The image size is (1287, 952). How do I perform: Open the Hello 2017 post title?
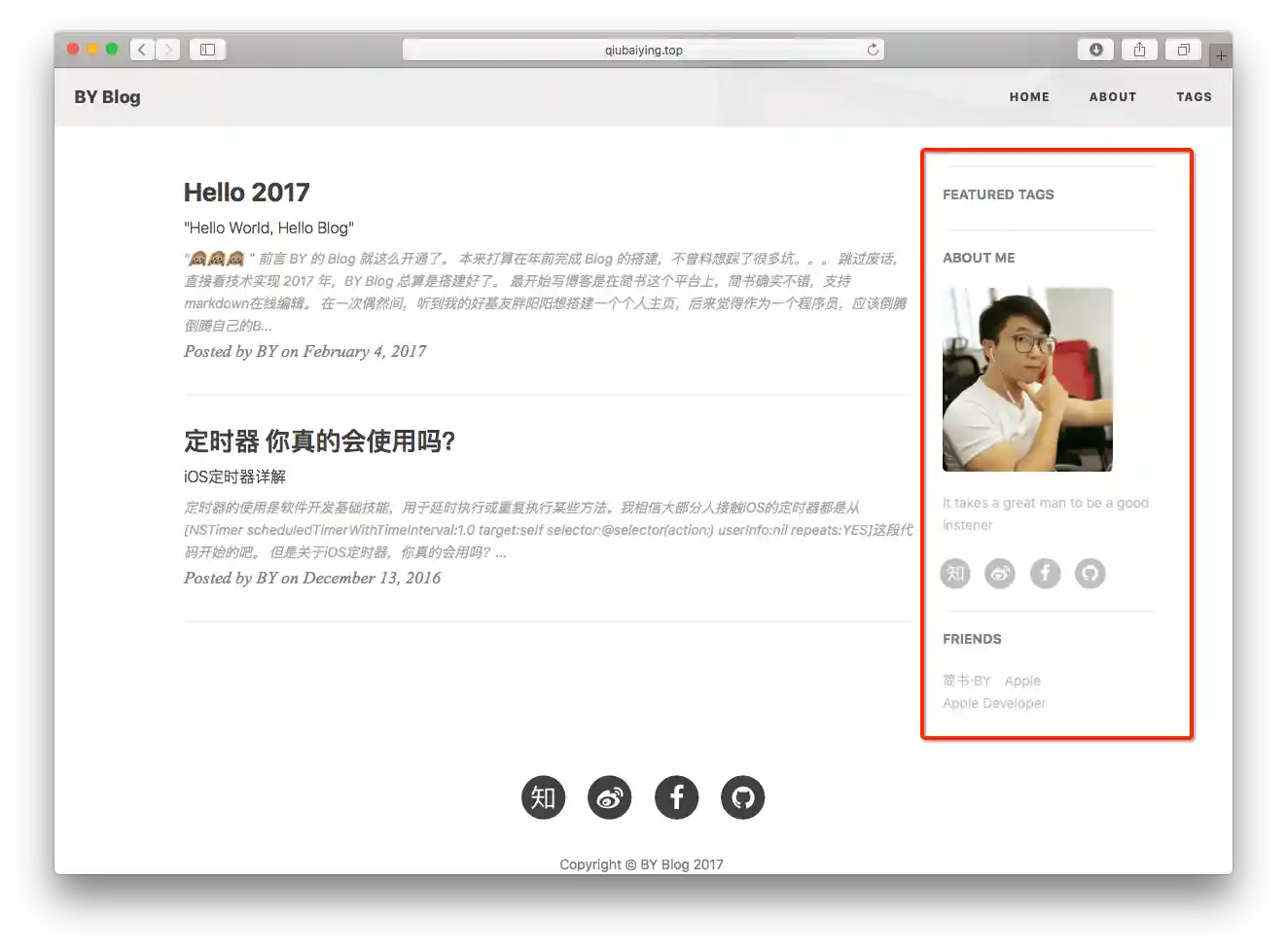pos(247,193)
